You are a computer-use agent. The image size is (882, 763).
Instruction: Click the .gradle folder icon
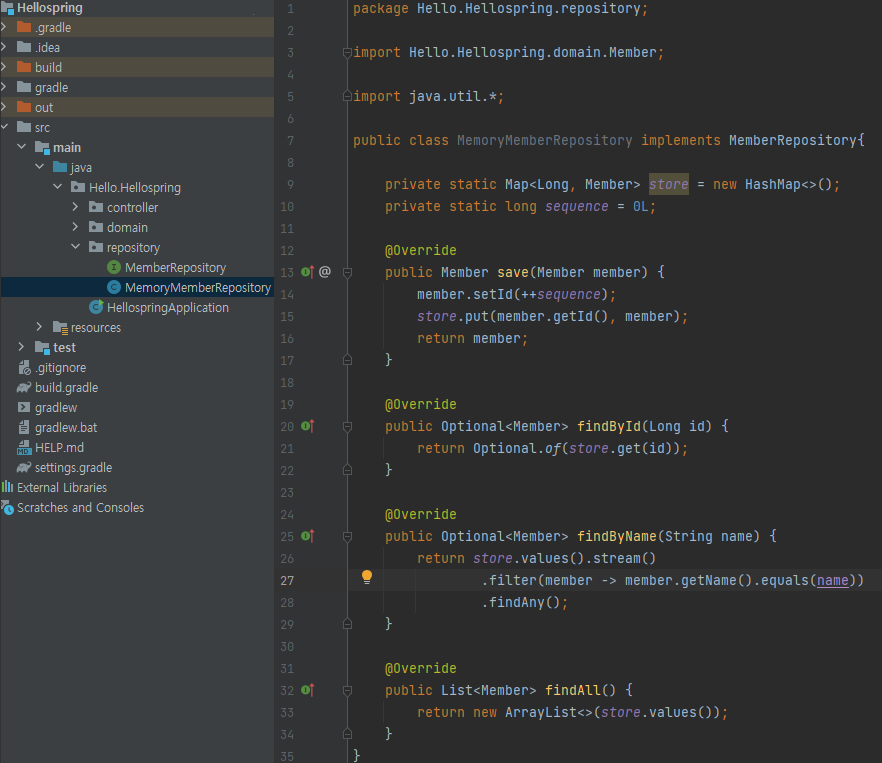point(24,27)
